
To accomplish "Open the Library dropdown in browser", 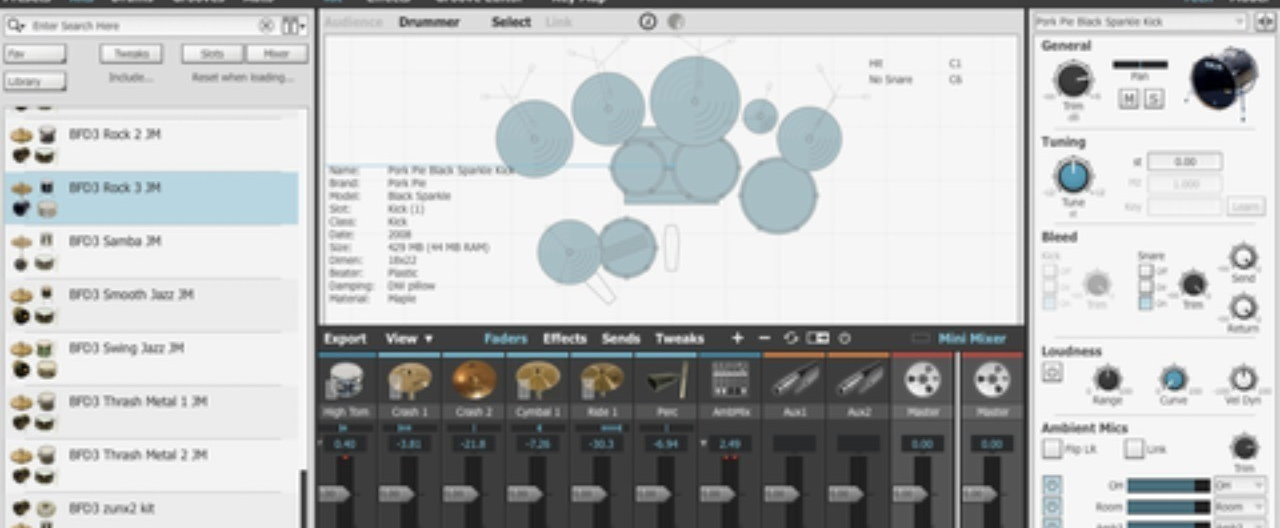I will 35,82.
